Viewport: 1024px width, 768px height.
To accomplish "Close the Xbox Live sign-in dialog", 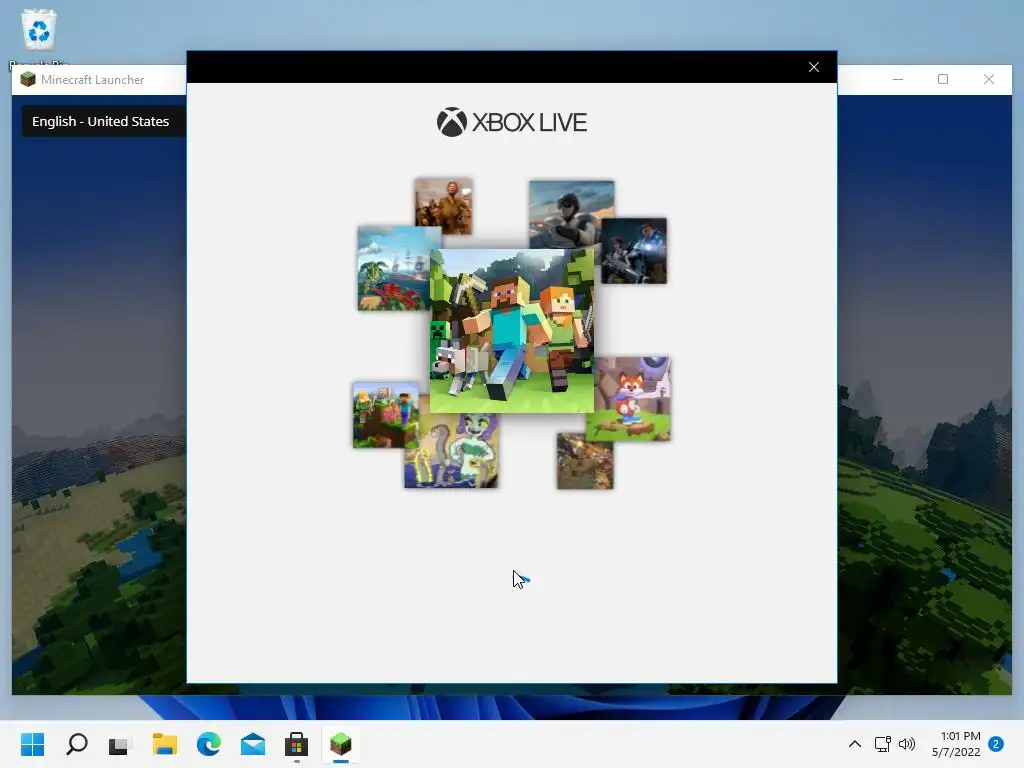I will pos(814,67).
